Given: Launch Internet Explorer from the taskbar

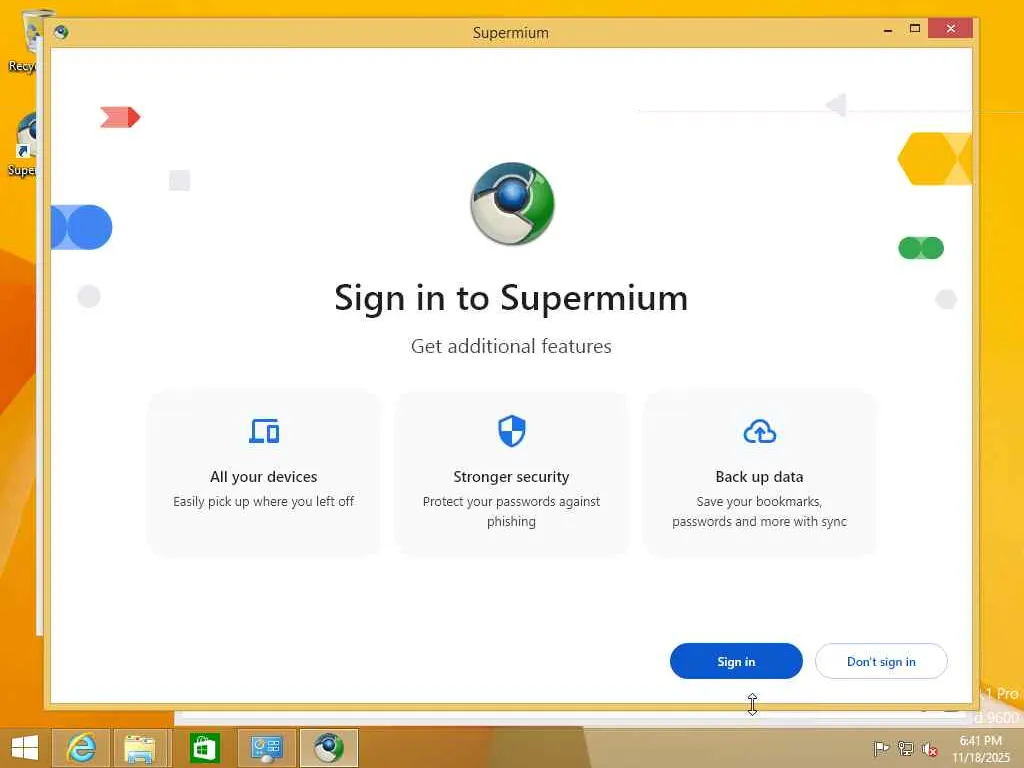Looking at the screenshot, I should tap(81, 748).
